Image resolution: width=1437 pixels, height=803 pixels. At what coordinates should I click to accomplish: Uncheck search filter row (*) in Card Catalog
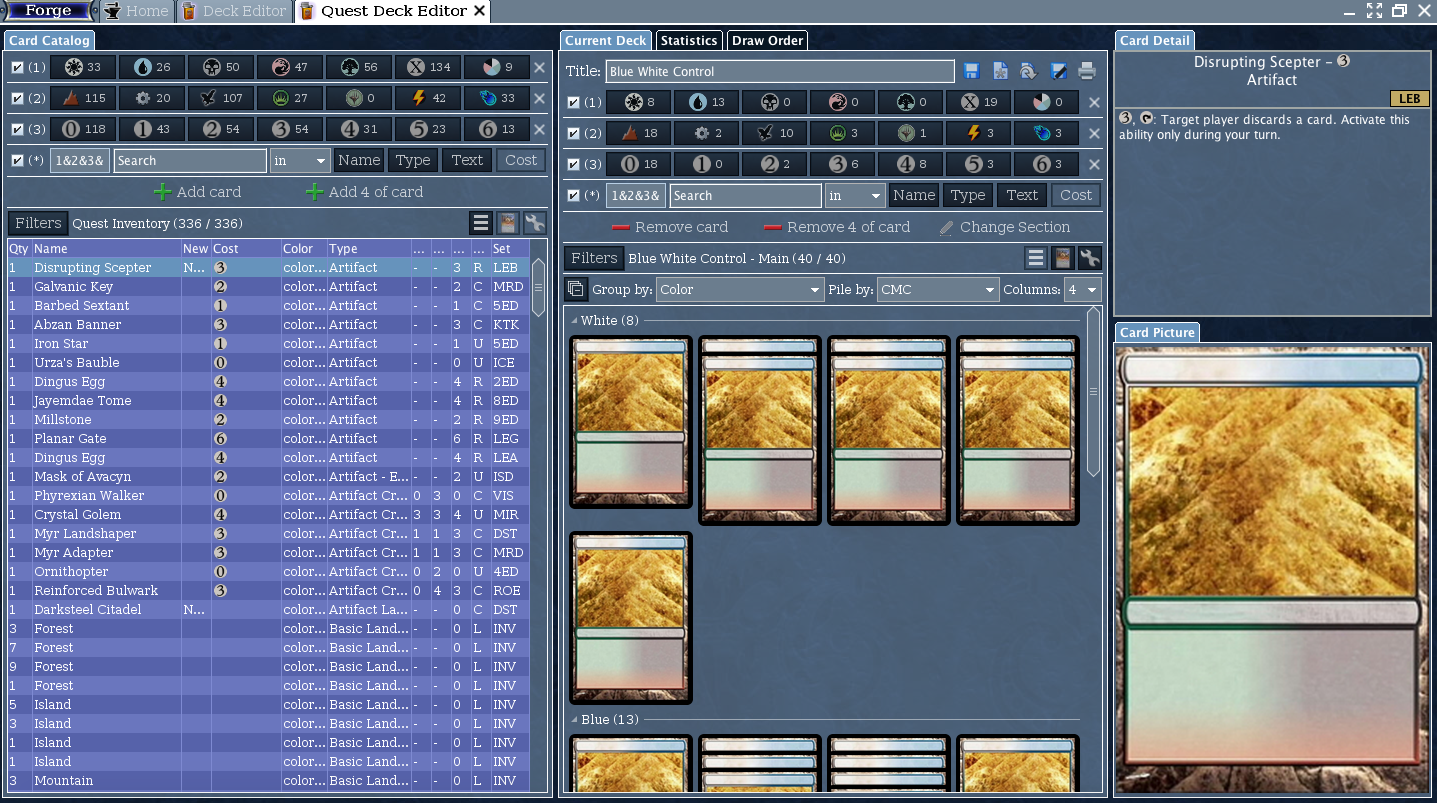pos(17,161)
